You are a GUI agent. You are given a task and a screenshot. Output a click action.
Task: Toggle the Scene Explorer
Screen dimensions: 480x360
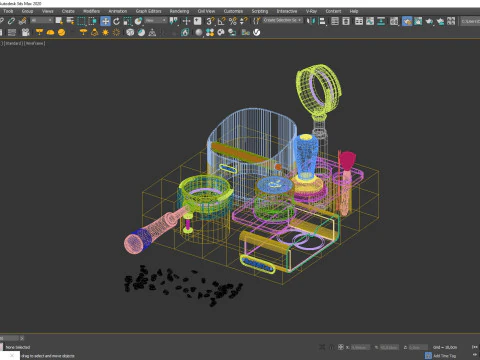click(x=335, y=21)
